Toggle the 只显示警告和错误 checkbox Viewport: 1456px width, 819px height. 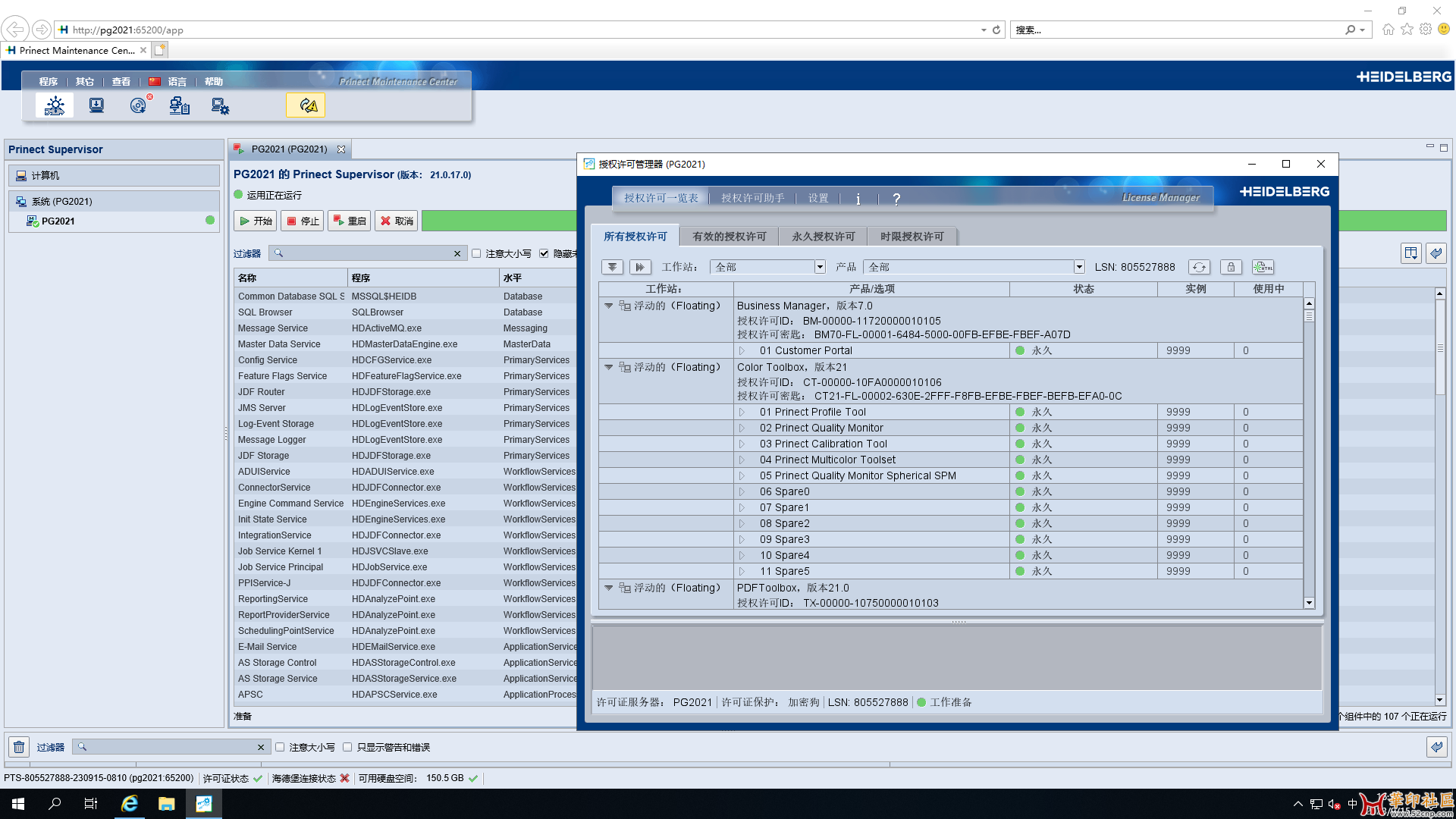347,747
